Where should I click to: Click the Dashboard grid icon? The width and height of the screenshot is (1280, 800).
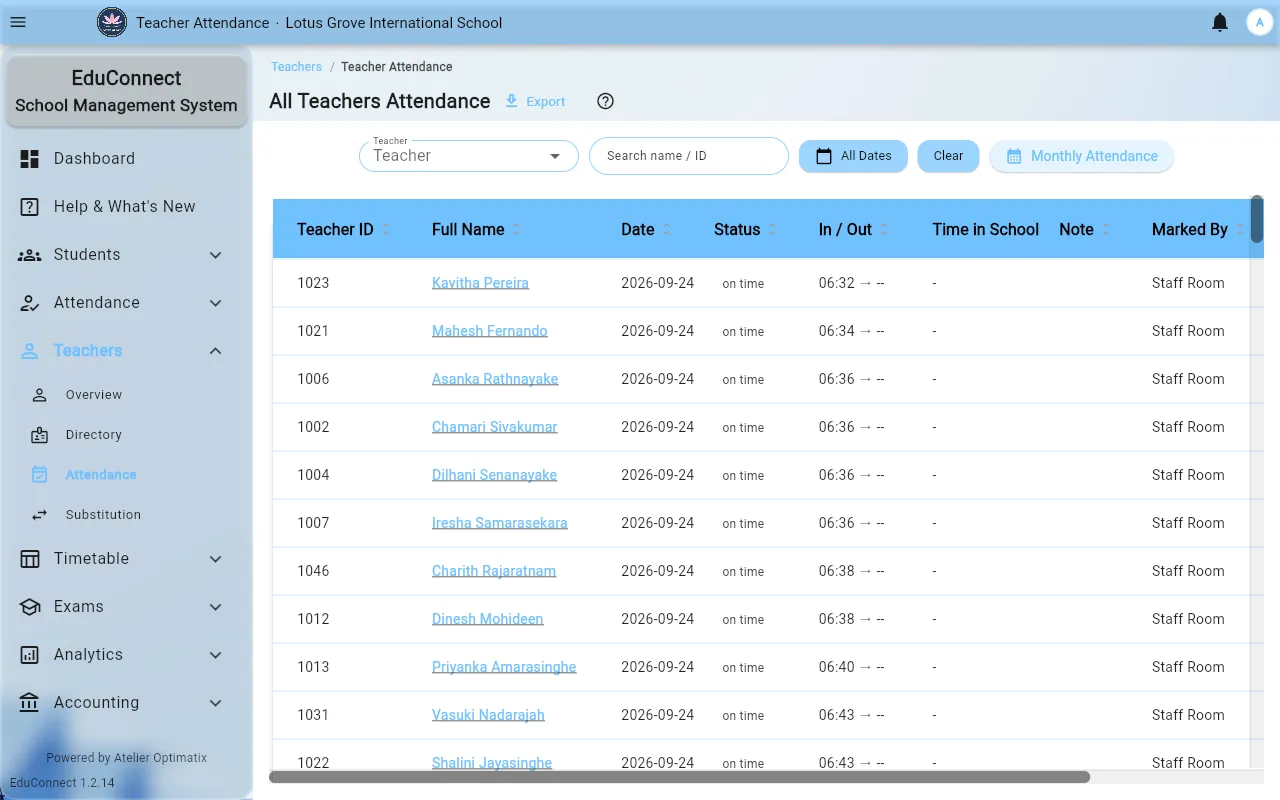30,158
